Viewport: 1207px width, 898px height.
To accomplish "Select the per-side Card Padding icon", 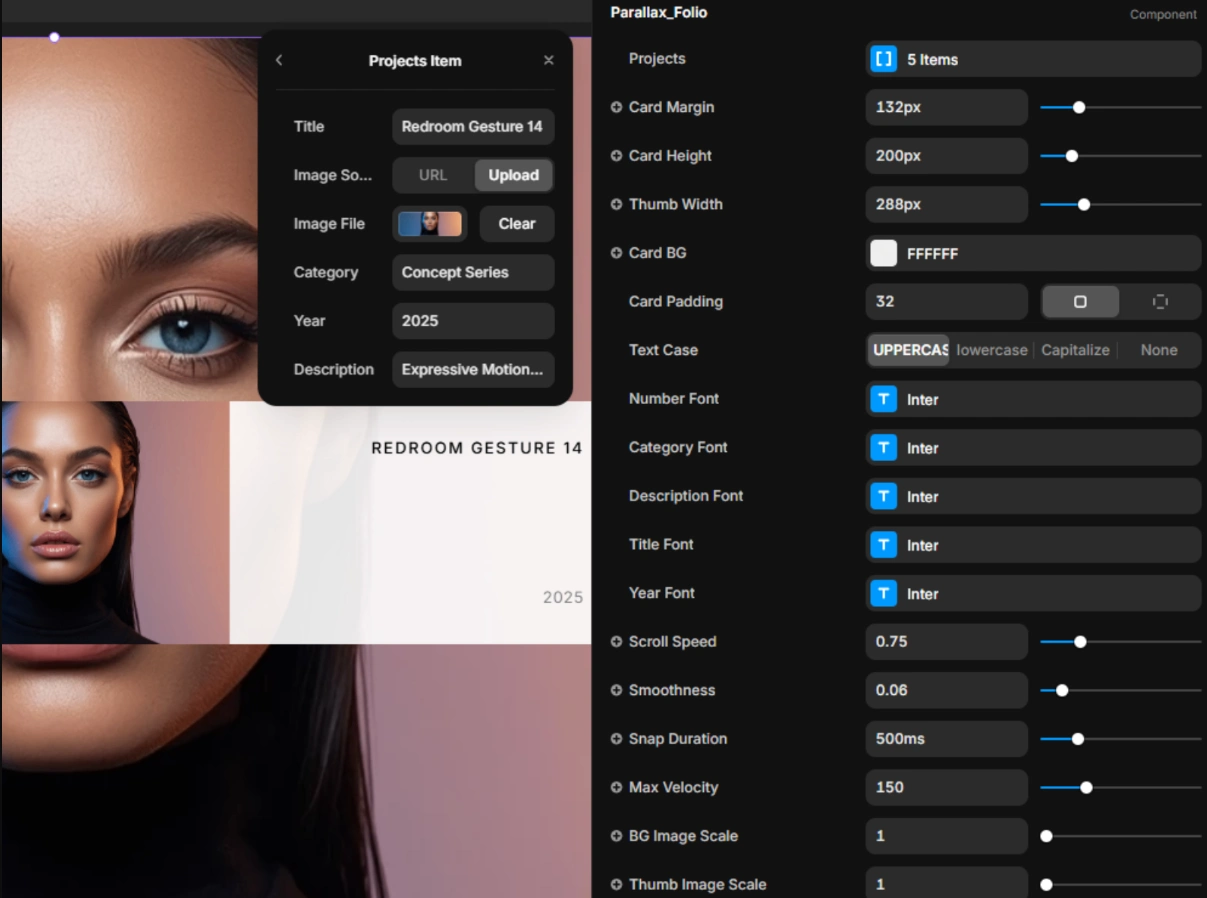I will (x=1160, y=302).
